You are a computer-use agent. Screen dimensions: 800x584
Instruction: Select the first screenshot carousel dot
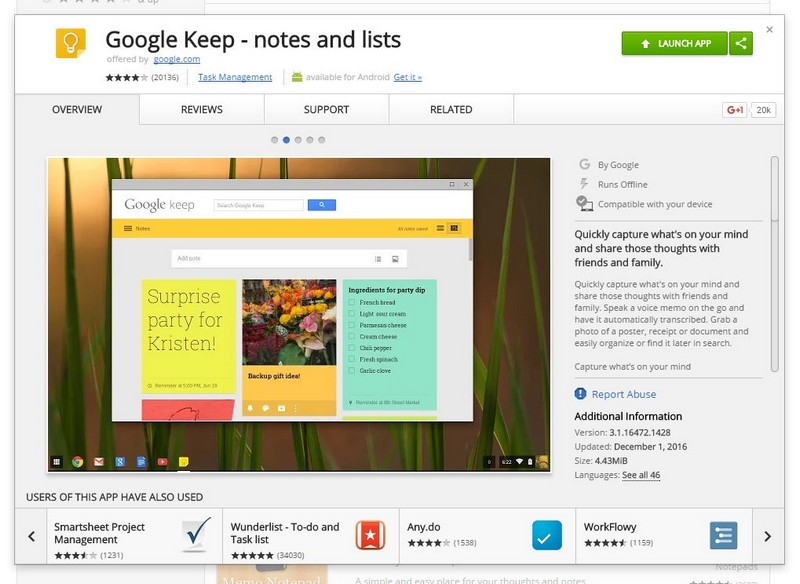click(274, 140)
